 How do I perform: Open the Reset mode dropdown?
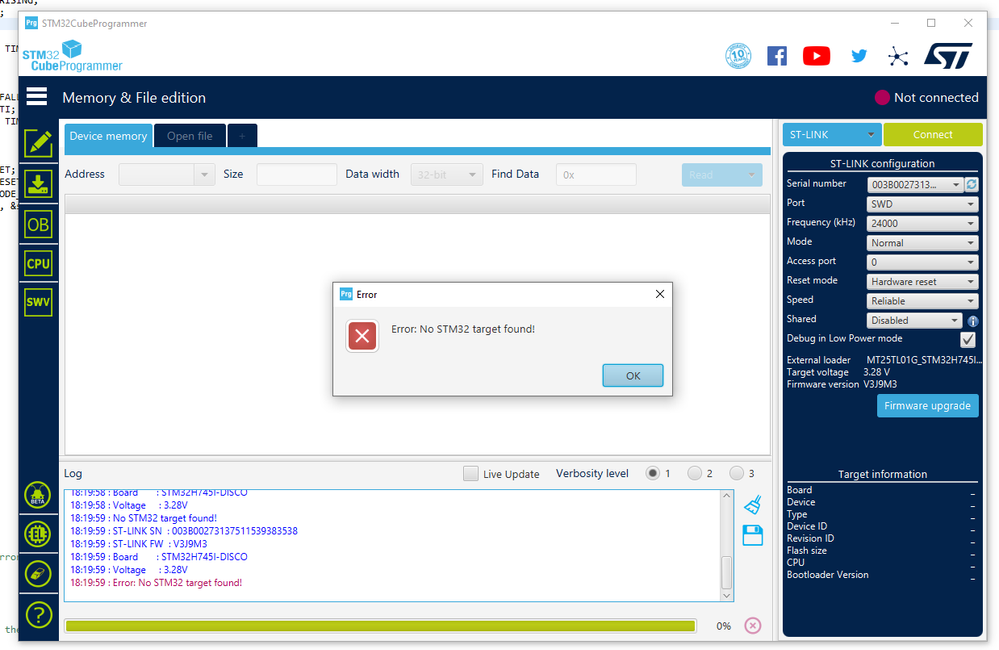(923, 282)
